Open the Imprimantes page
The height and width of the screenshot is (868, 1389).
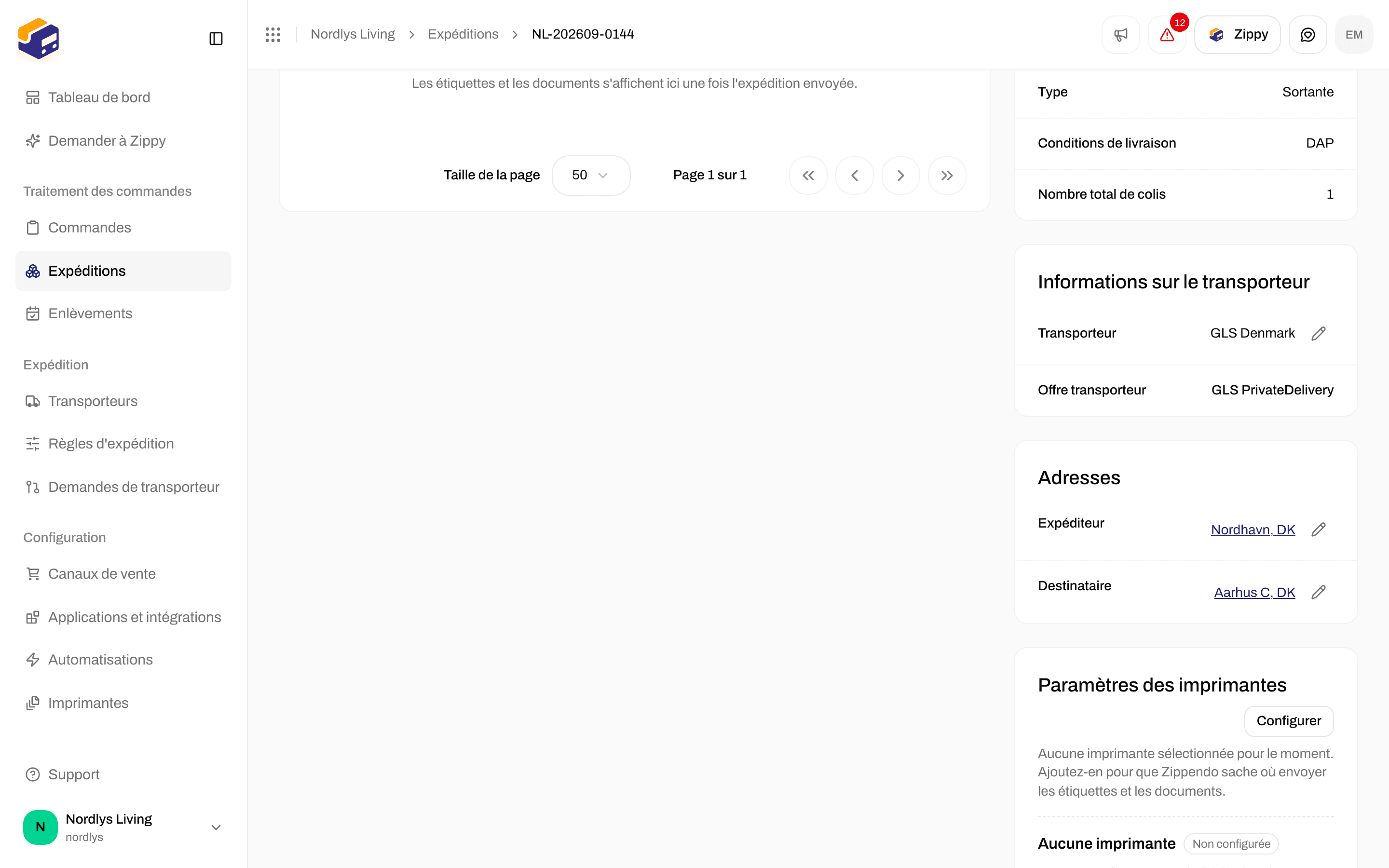(x=123, y=703)
